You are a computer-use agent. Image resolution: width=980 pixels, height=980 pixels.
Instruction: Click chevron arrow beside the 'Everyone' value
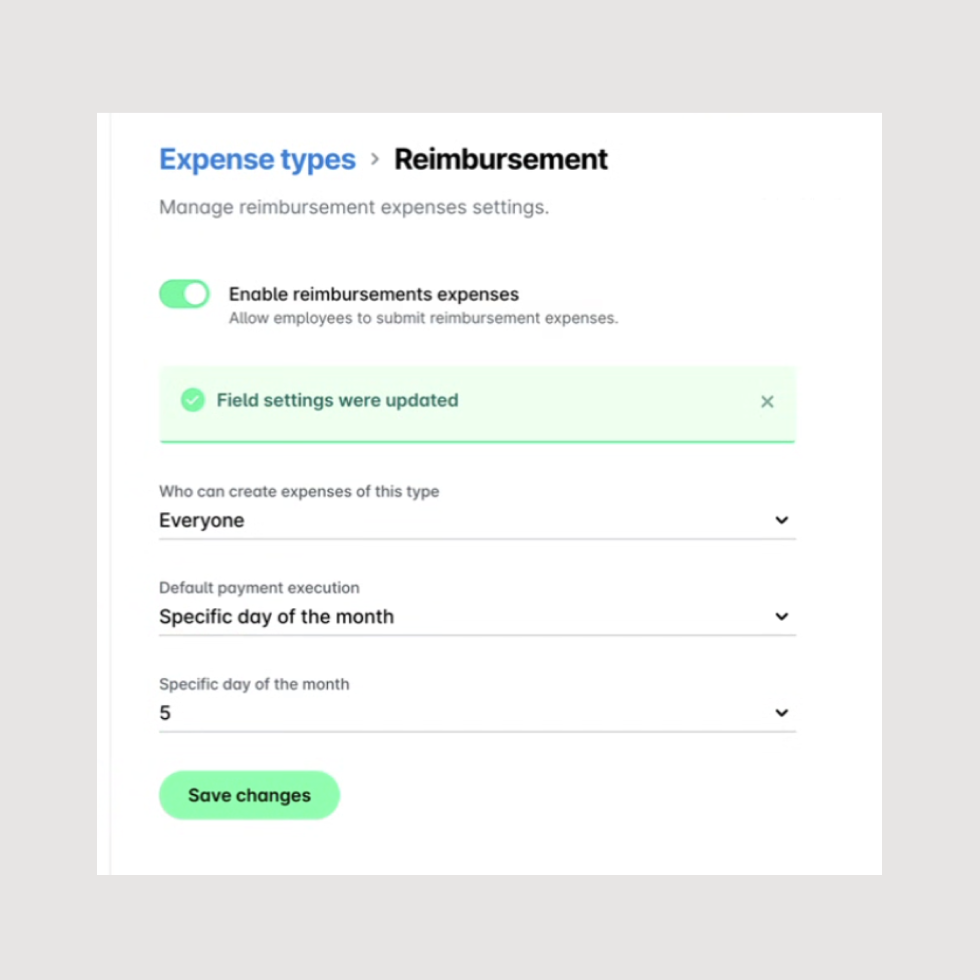click(782, 520)
